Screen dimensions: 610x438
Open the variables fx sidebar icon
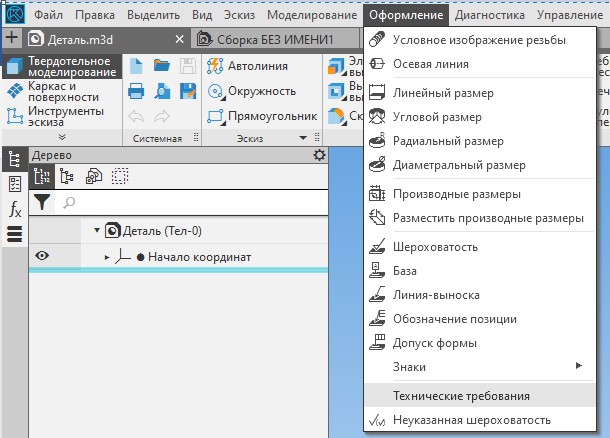[x=15, y=209]
